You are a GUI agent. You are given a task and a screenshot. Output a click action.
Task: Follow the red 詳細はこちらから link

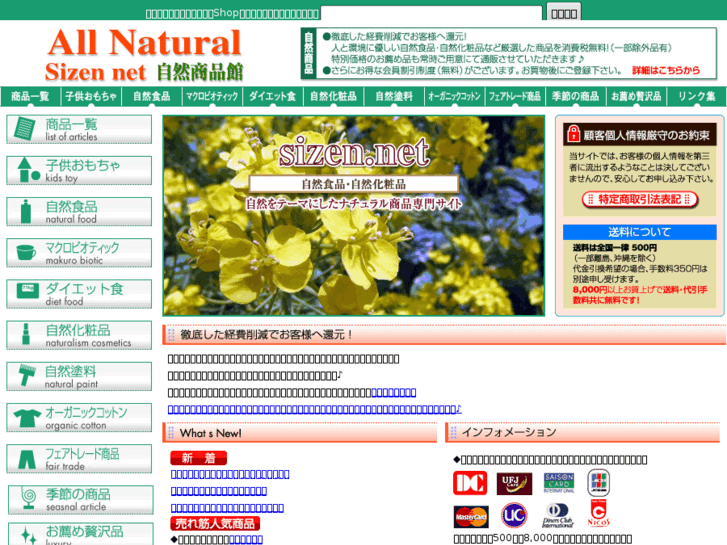click(665, 71)
